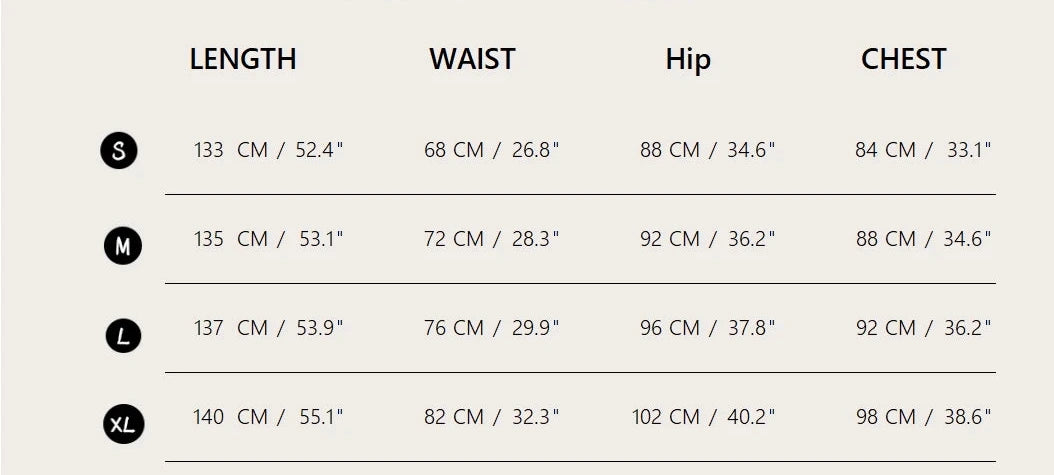Screen dimensions: 1054x475
Task: Pick the XL size badge
Action: (x=124, y=425)
